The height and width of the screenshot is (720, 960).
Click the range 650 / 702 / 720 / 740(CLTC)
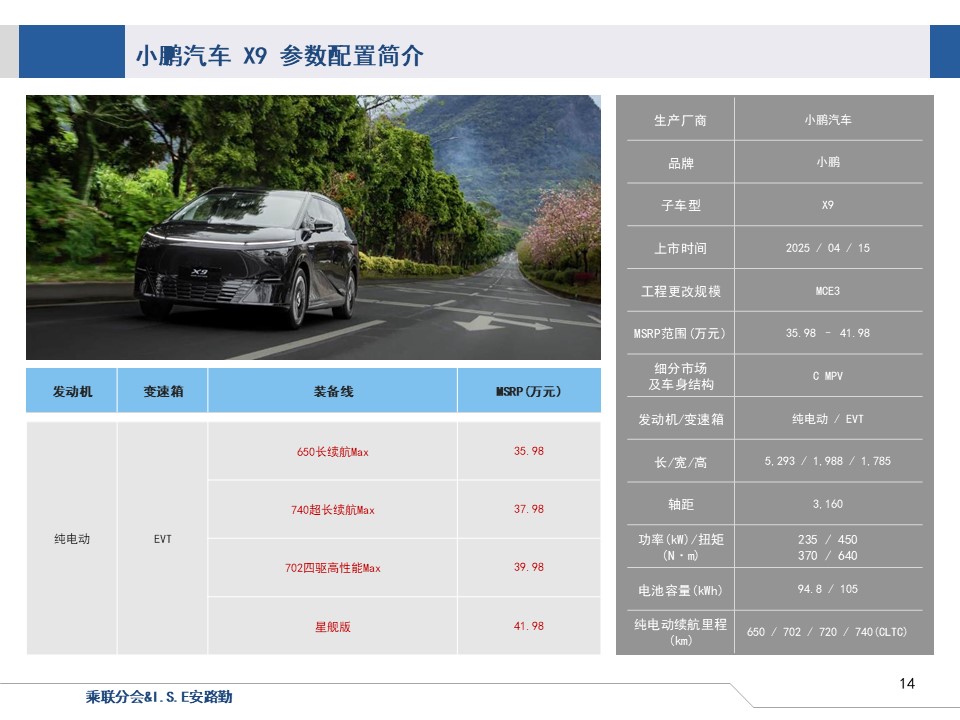pyautogui.click(x=828, y=632)
